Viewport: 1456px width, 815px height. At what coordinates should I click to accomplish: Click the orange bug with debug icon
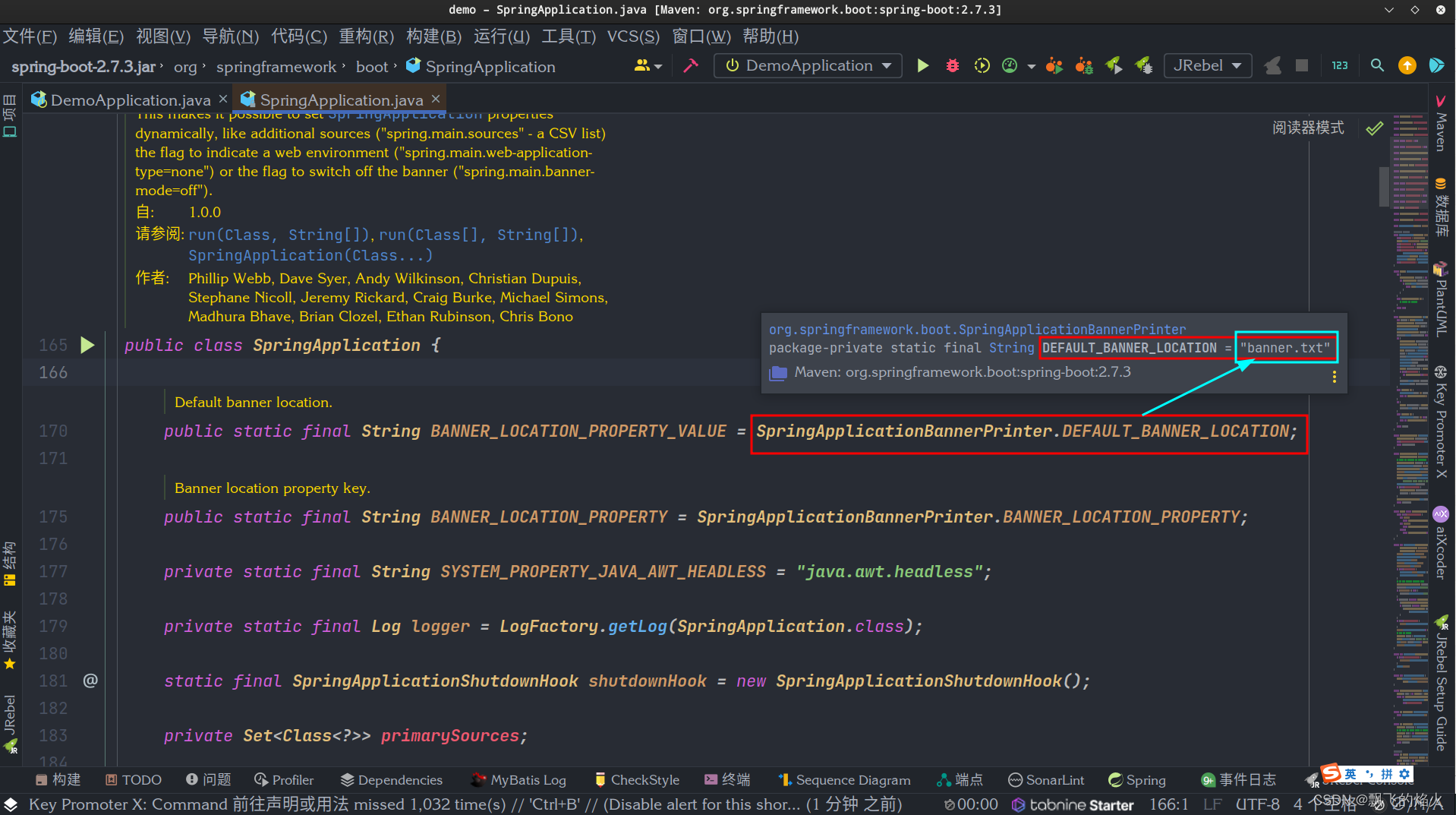point(1084,66)
